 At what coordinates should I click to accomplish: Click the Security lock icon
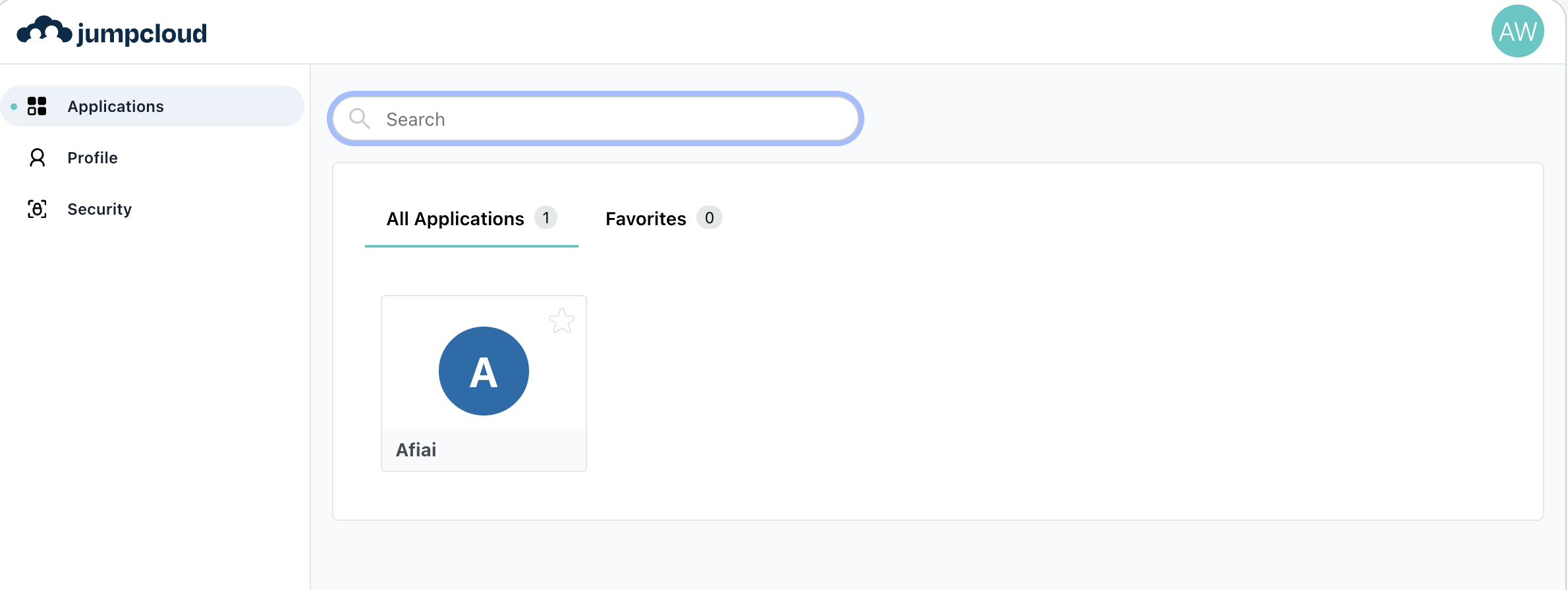(x=37, y=209)
